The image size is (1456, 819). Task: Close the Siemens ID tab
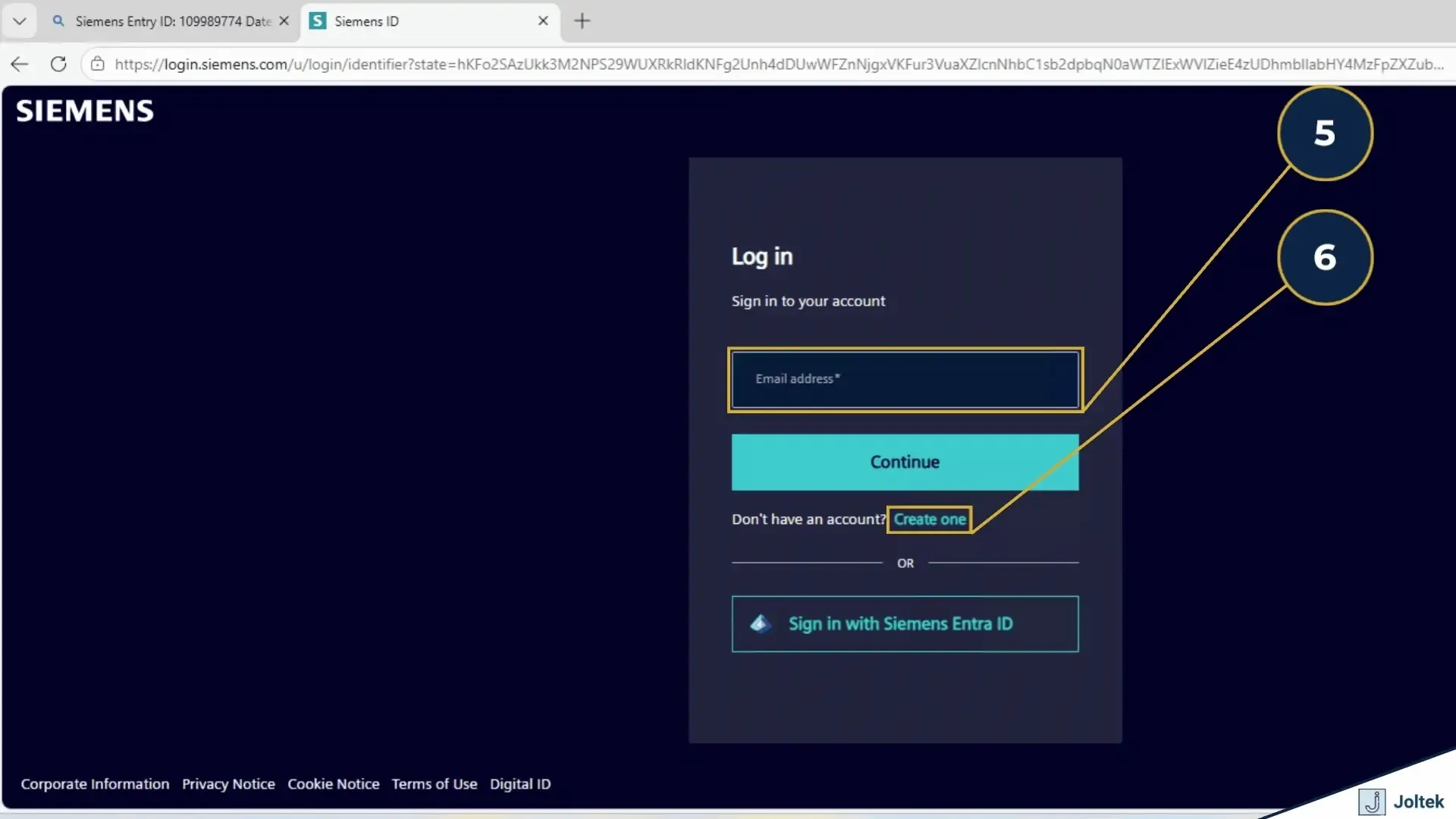click(543, 21)
